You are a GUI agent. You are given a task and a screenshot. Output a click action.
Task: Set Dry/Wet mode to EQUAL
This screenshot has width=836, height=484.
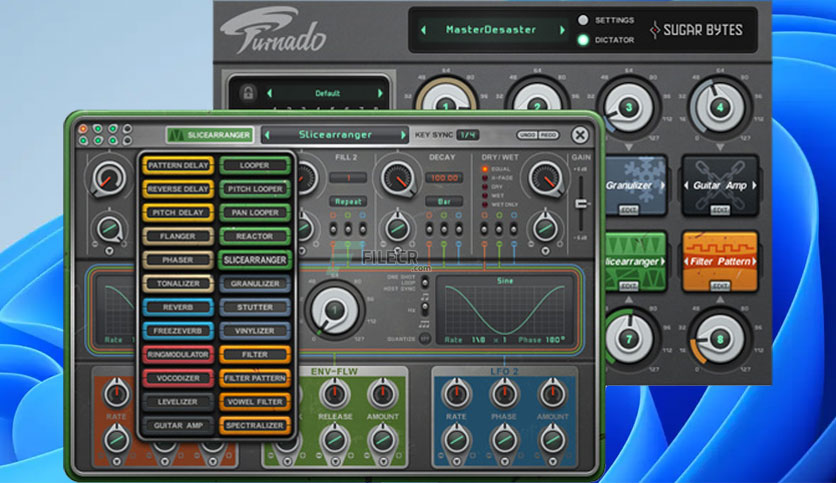tap(485, 169)
